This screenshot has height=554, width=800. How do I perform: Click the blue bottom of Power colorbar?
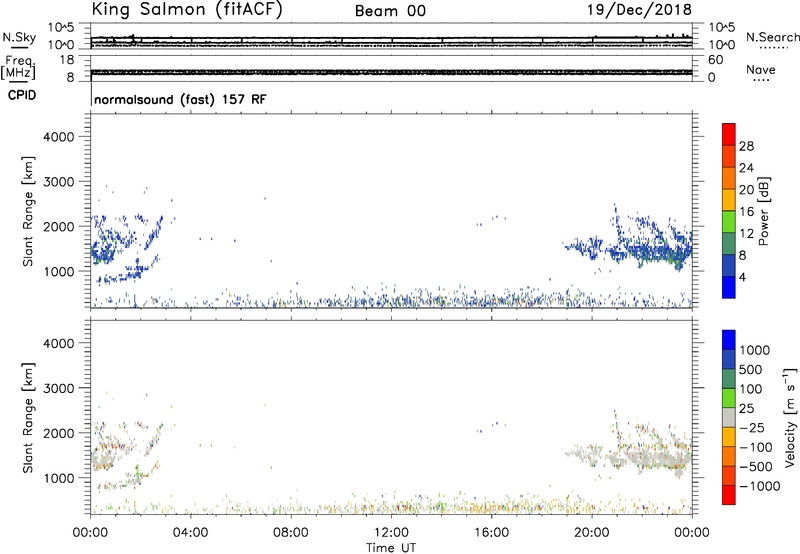pos(729,287)
